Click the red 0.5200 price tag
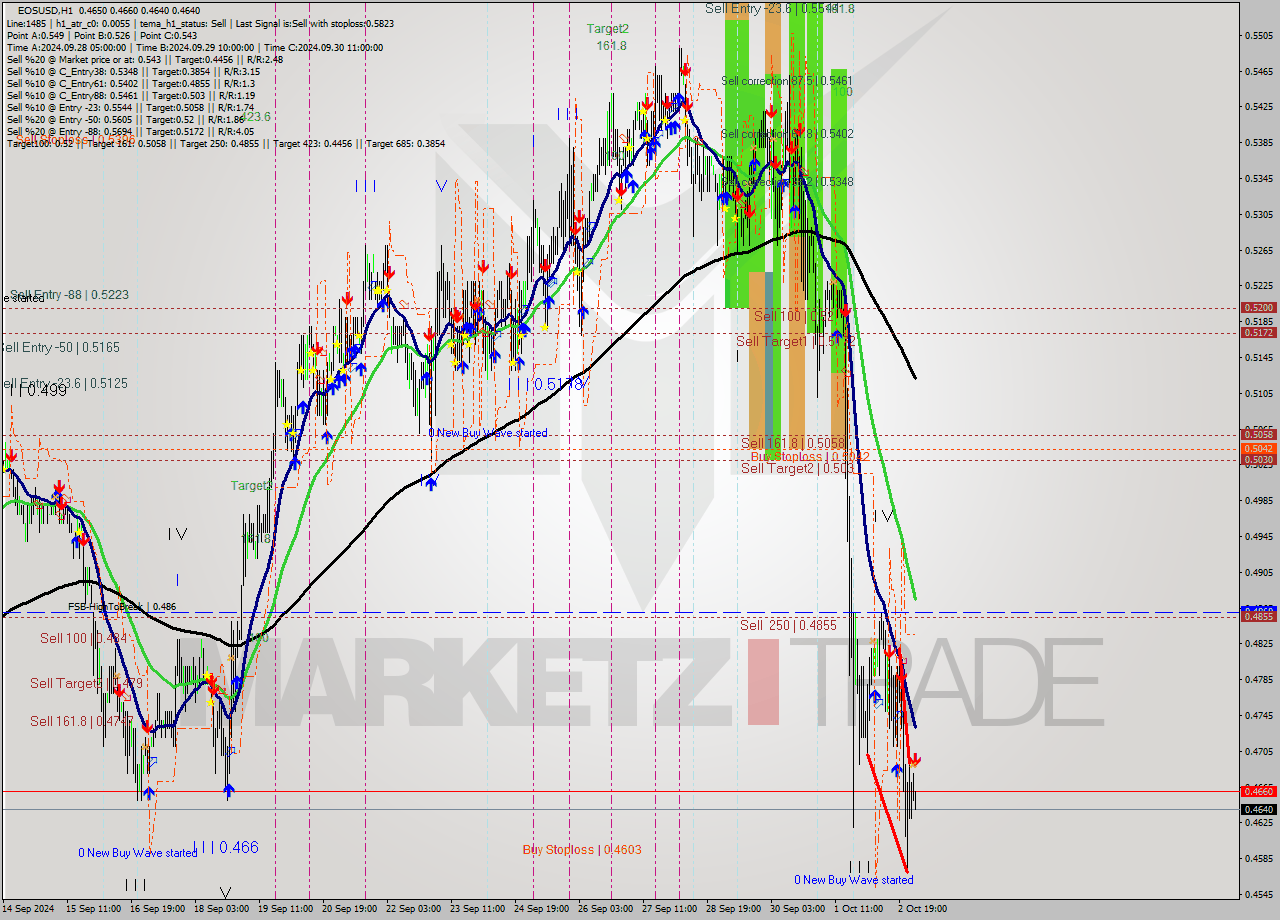The height and width of the screenshot is (920, 1280). point(1258,308)
